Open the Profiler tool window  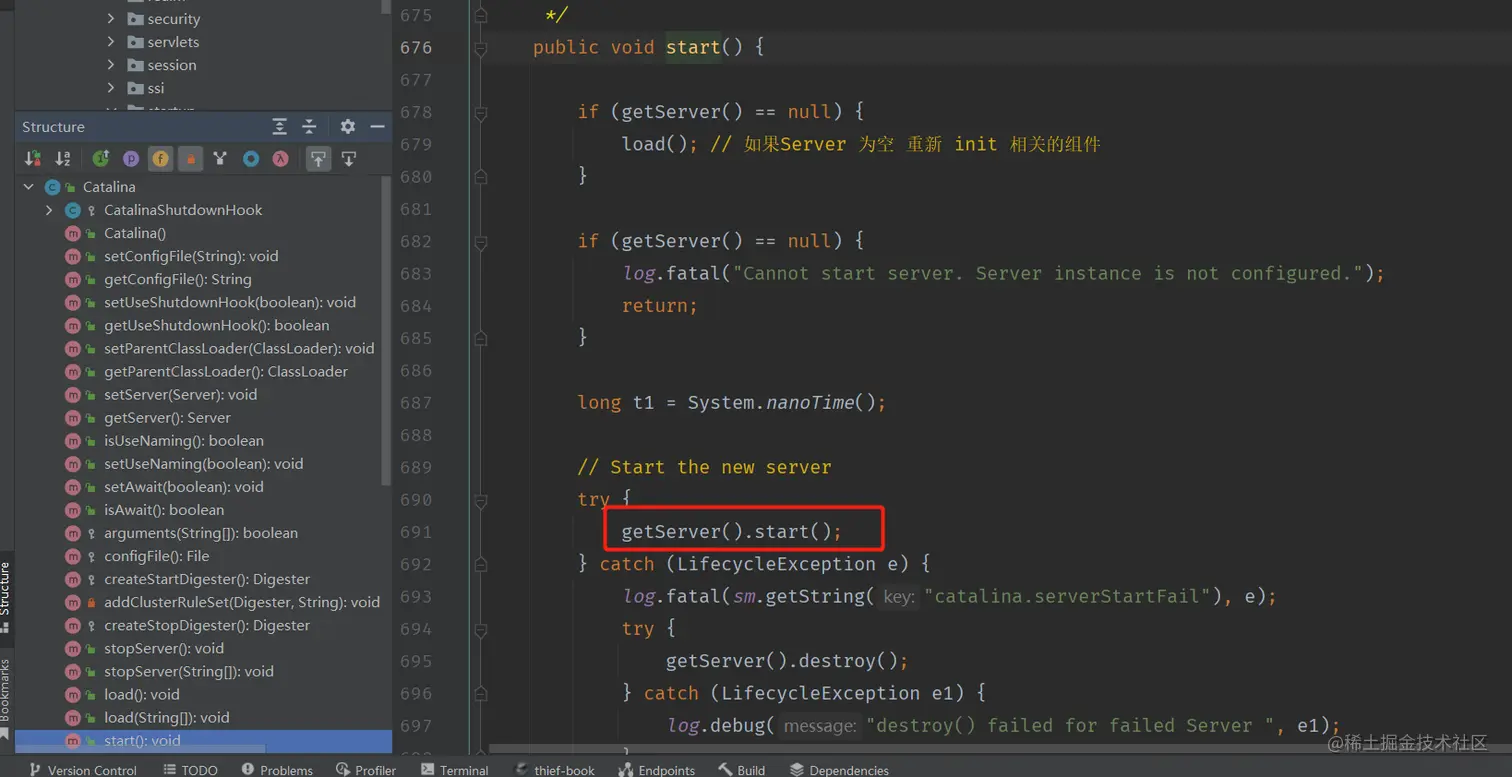(x=366, y=769)
